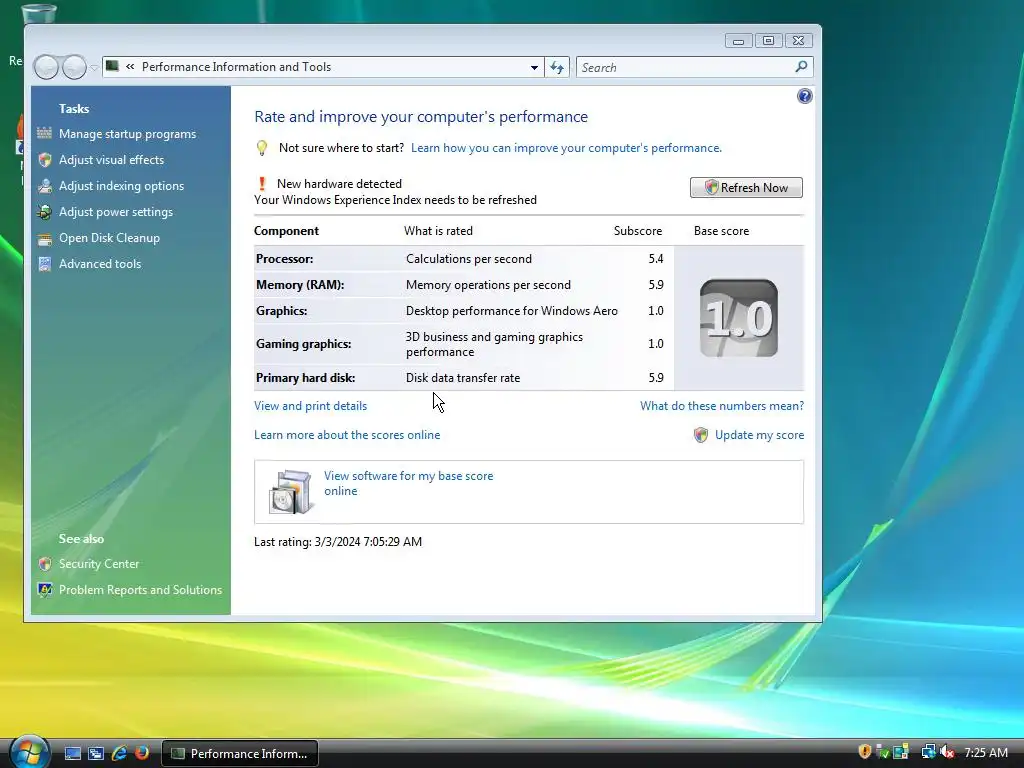Image resolution: width=1024 pixels, height=768 pixels.
Task: Open Adjust power settings
Action: point(116,212)
